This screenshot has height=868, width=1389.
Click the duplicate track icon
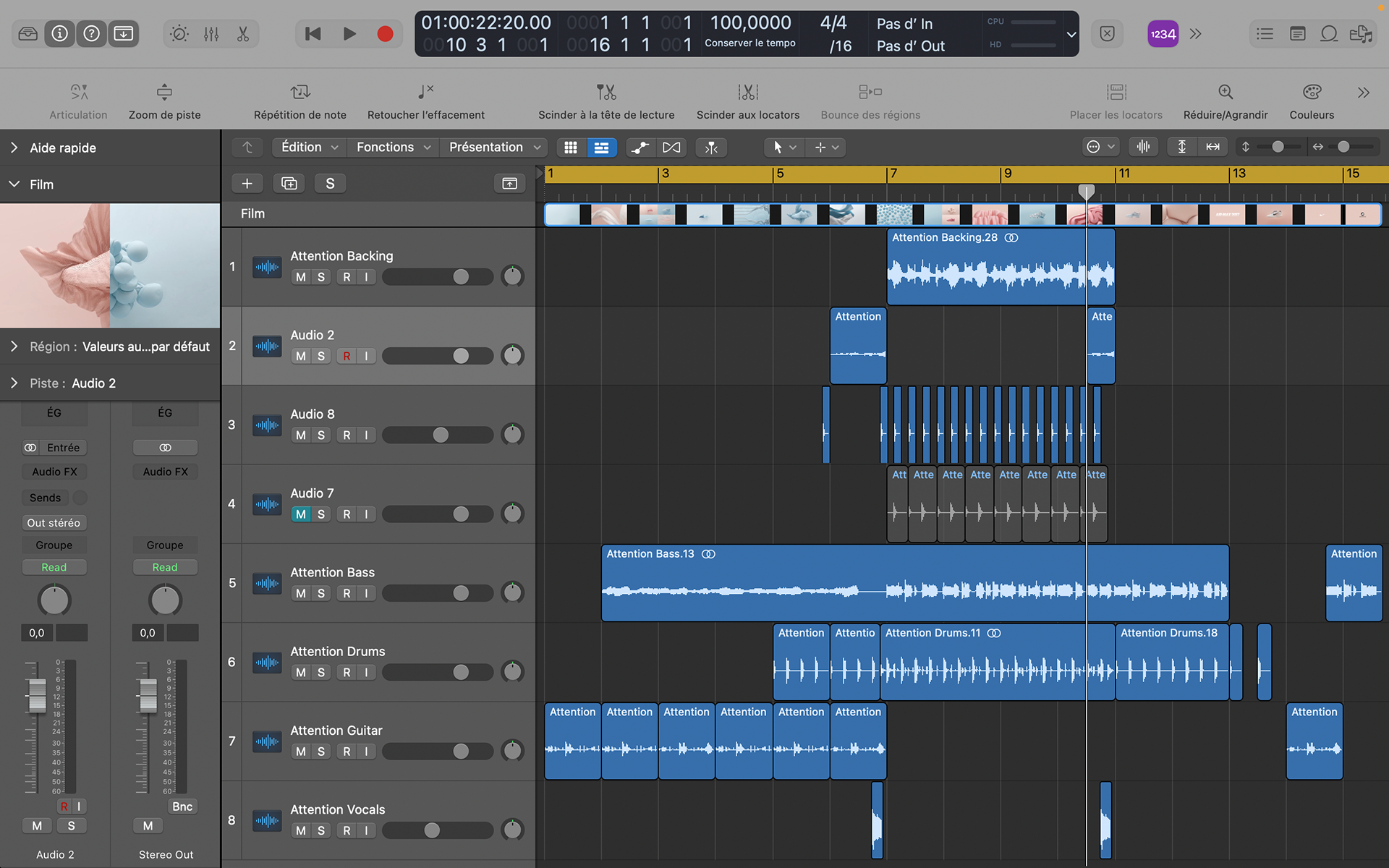click(x=289, y=184)
